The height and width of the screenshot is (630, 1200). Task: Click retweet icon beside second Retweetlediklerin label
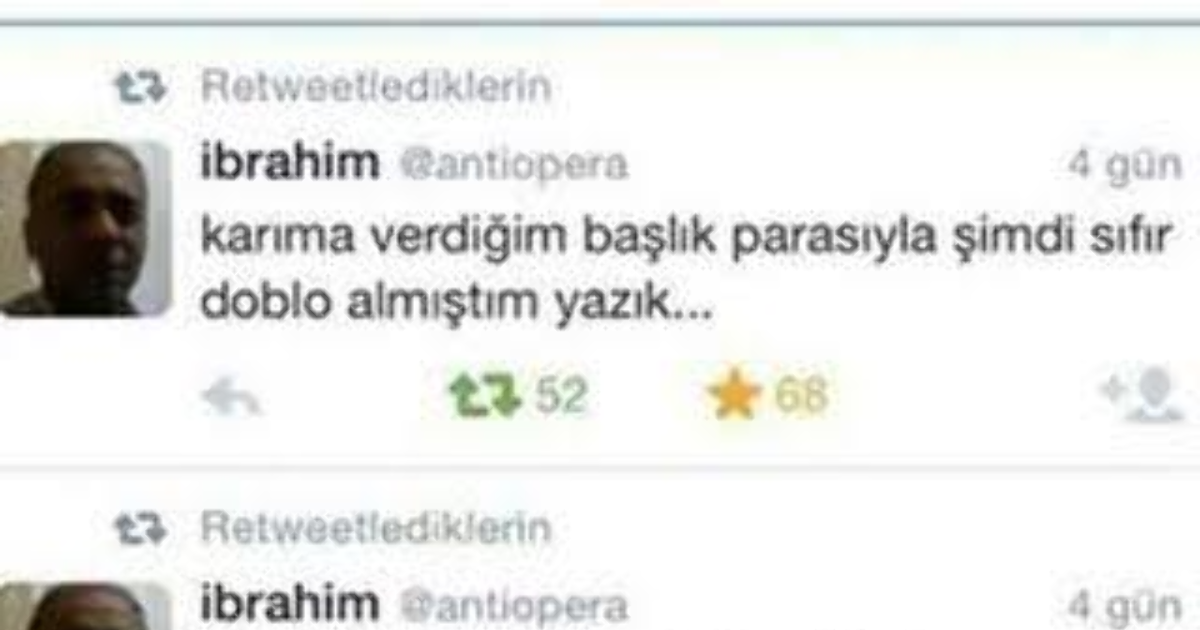139,526
